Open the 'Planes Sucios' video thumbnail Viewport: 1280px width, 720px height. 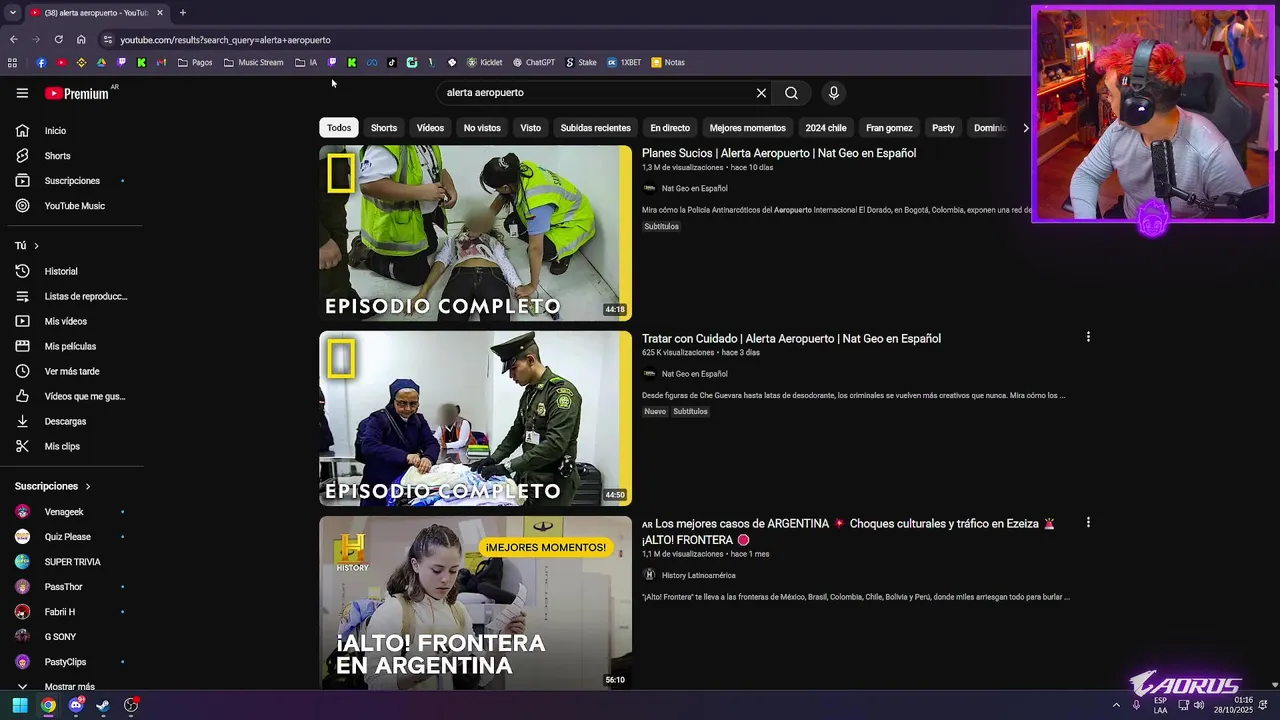coord(476,233)
